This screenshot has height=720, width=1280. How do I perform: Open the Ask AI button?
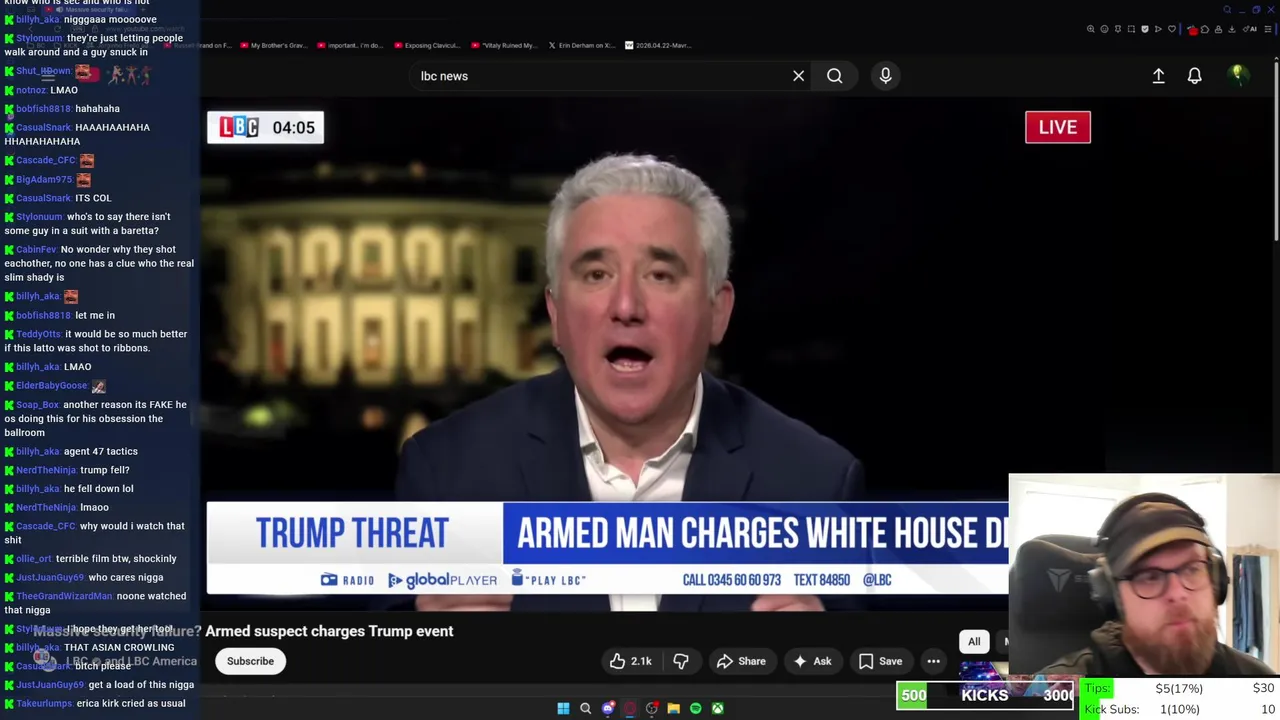(811, 661)
